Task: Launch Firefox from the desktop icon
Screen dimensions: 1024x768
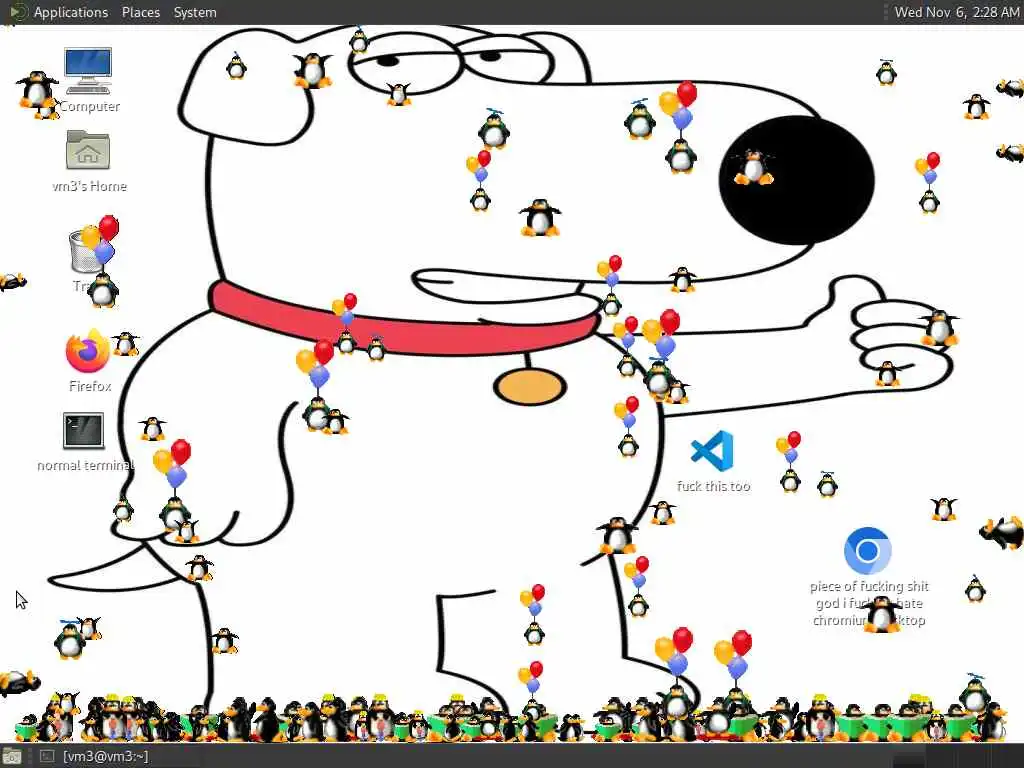Action: pos(88,351)
